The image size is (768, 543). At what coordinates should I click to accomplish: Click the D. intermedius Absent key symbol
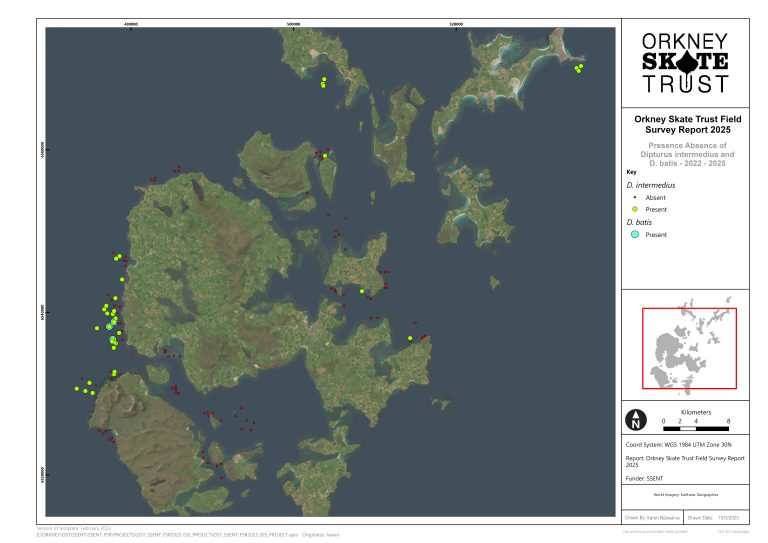click(633, 198)
